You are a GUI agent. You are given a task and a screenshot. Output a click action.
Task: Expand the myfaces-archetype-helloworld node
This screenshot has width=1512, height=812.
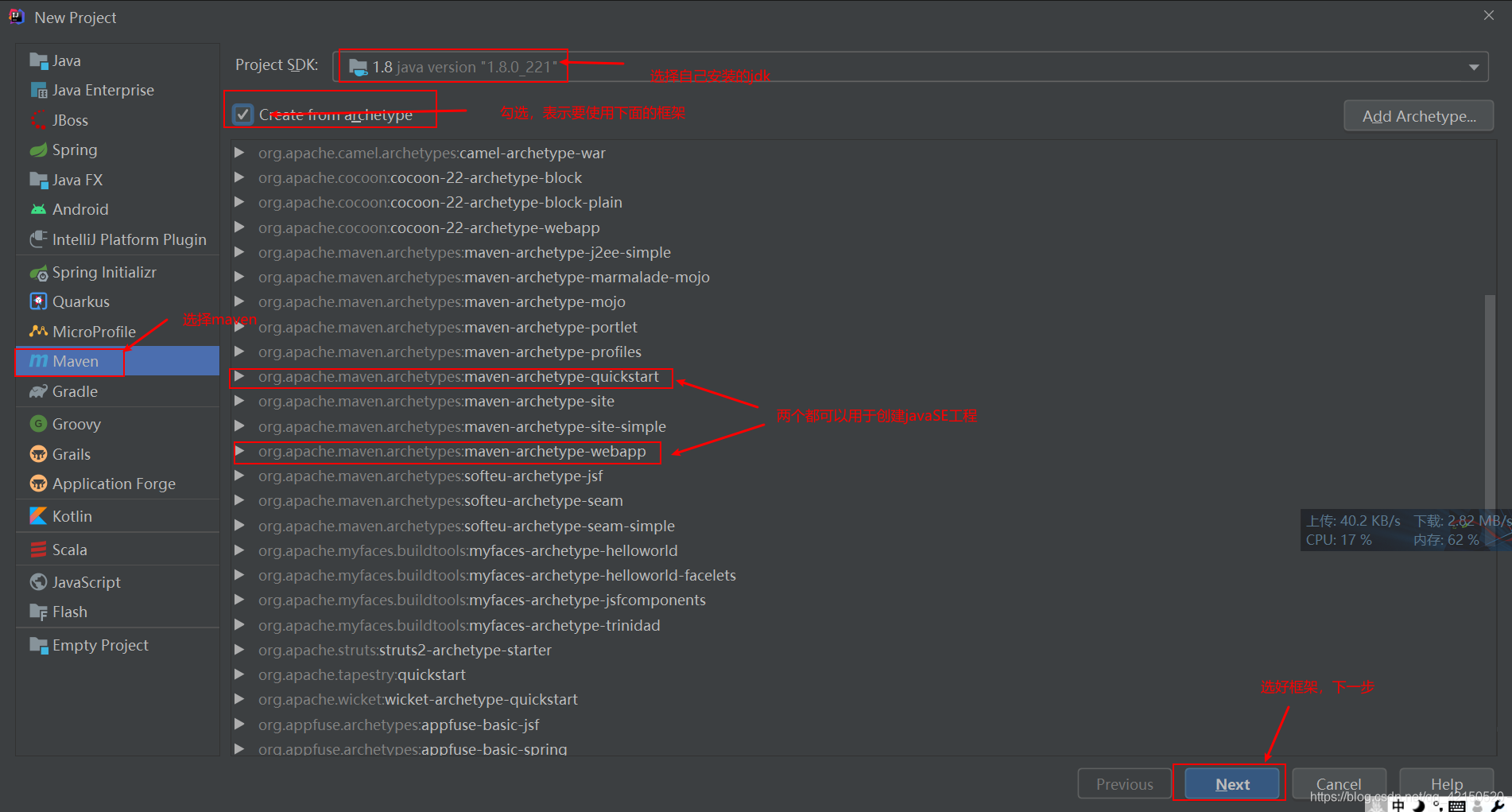click(x=239, y=550)
